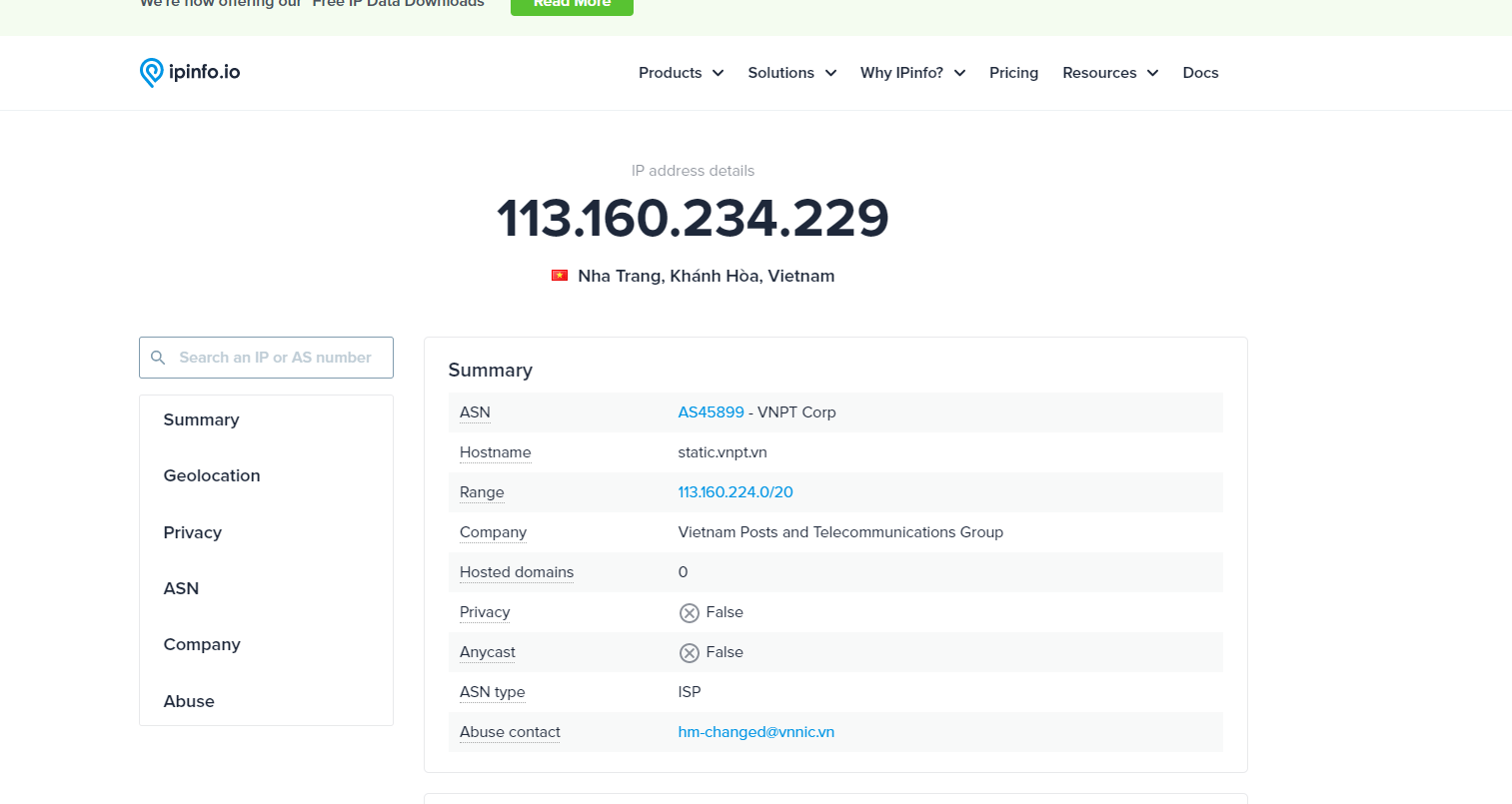Open the 113.160.224.0/20 range link
The image size is (1512, 804).
pos(736,492)
